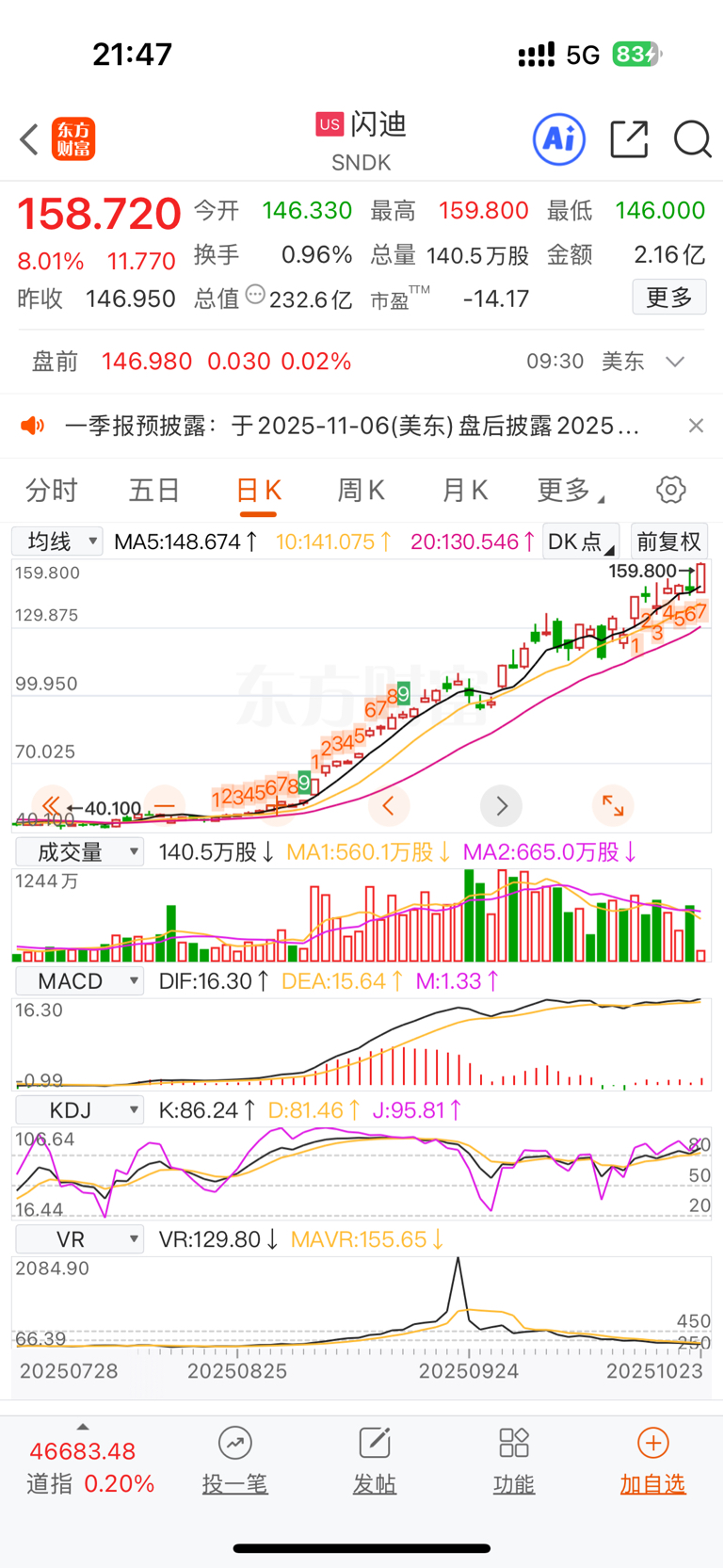Tap the 5G signal status indicator

583,55
